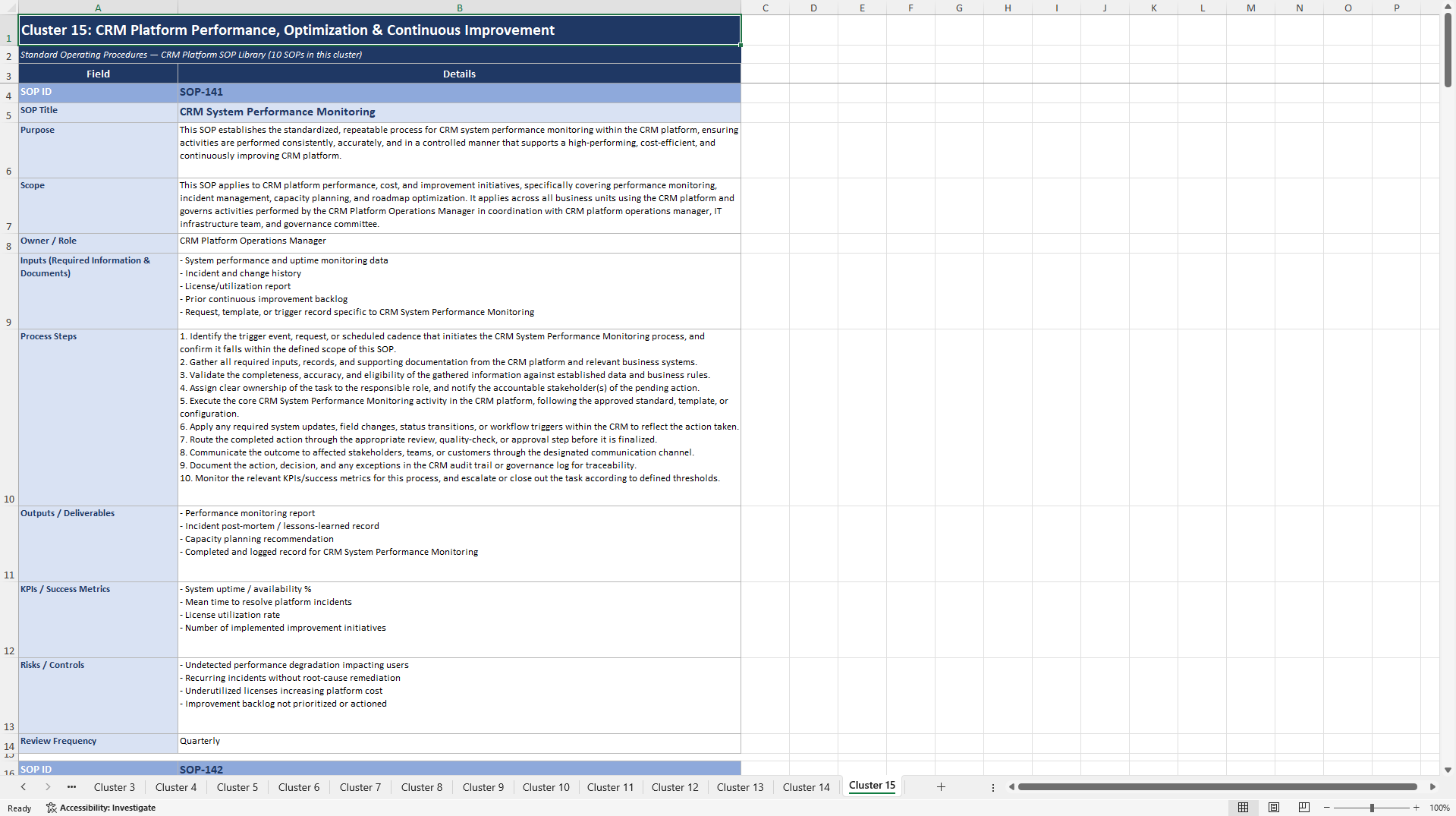
Task: Switch to Normal view icon
Action: (1243, 808)
